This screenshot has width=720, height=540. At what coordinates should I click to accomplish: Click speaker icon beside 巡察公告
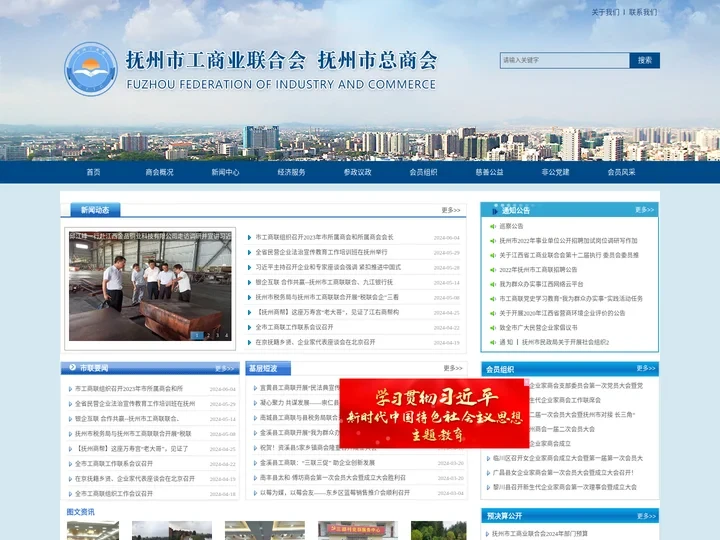(493, 226)
